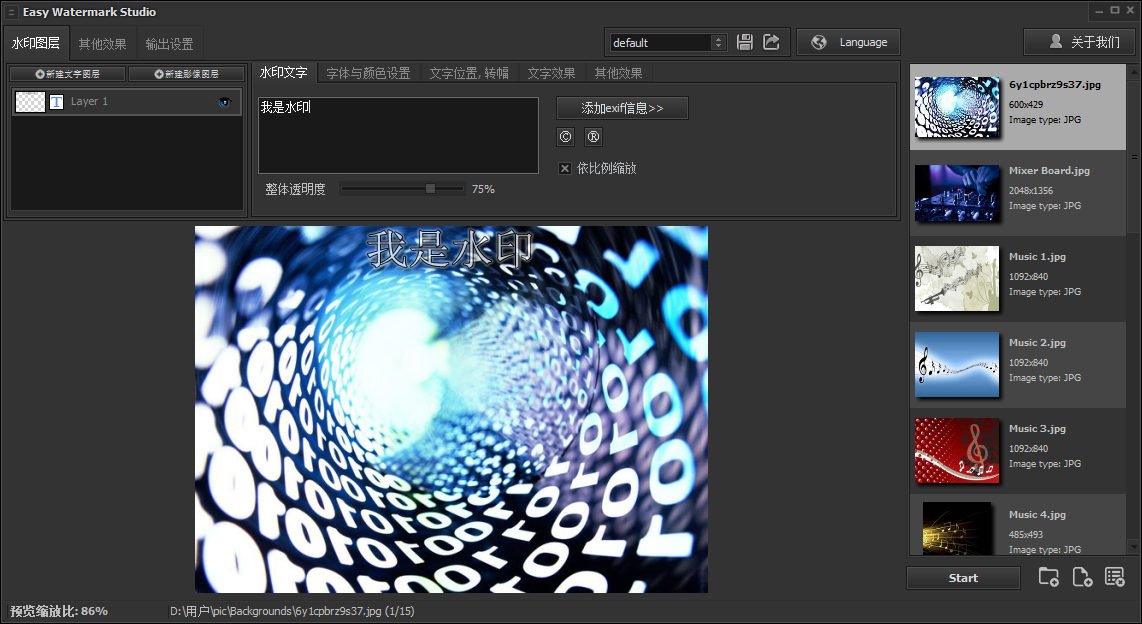The image size is (1142, 624).
Task: Insert the registered ® symbol
Action: click(593, 136)
